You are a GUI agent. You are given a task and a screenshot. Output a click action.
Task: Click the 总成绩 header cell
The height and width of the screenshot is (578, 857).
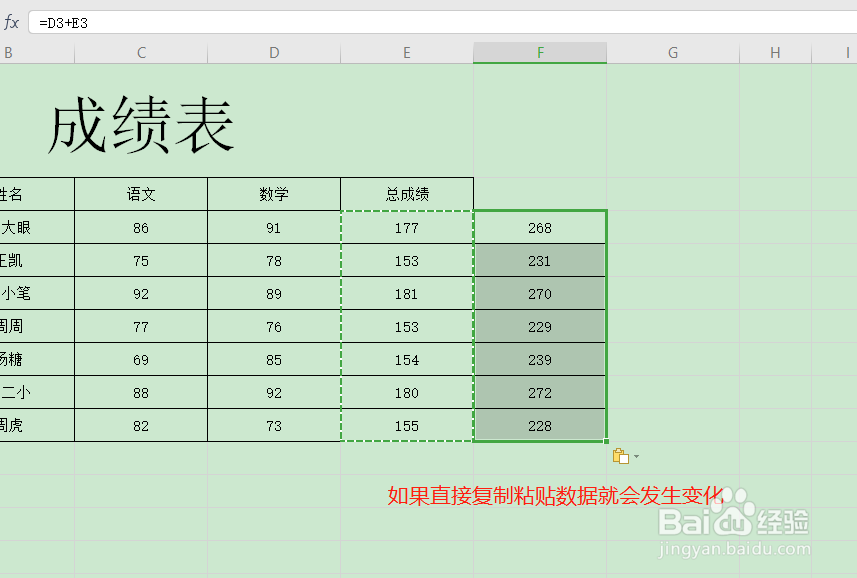coord(406,194)
